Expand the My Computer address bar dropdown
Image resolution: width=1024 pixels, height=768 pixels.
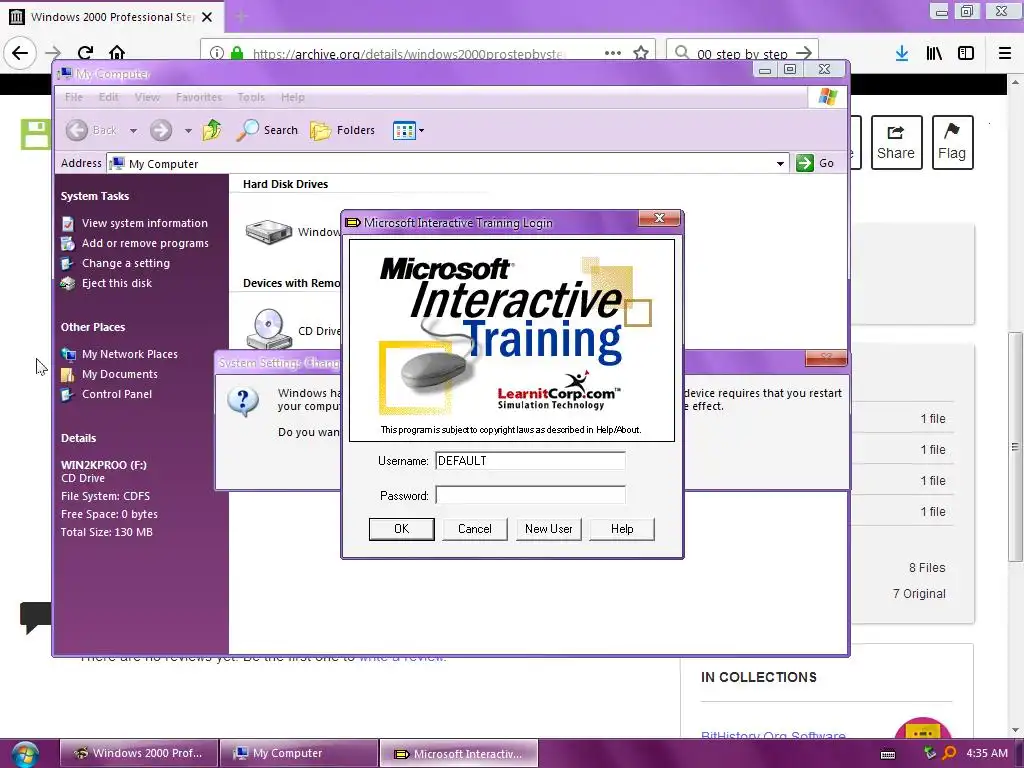click(x=780, y=163)
